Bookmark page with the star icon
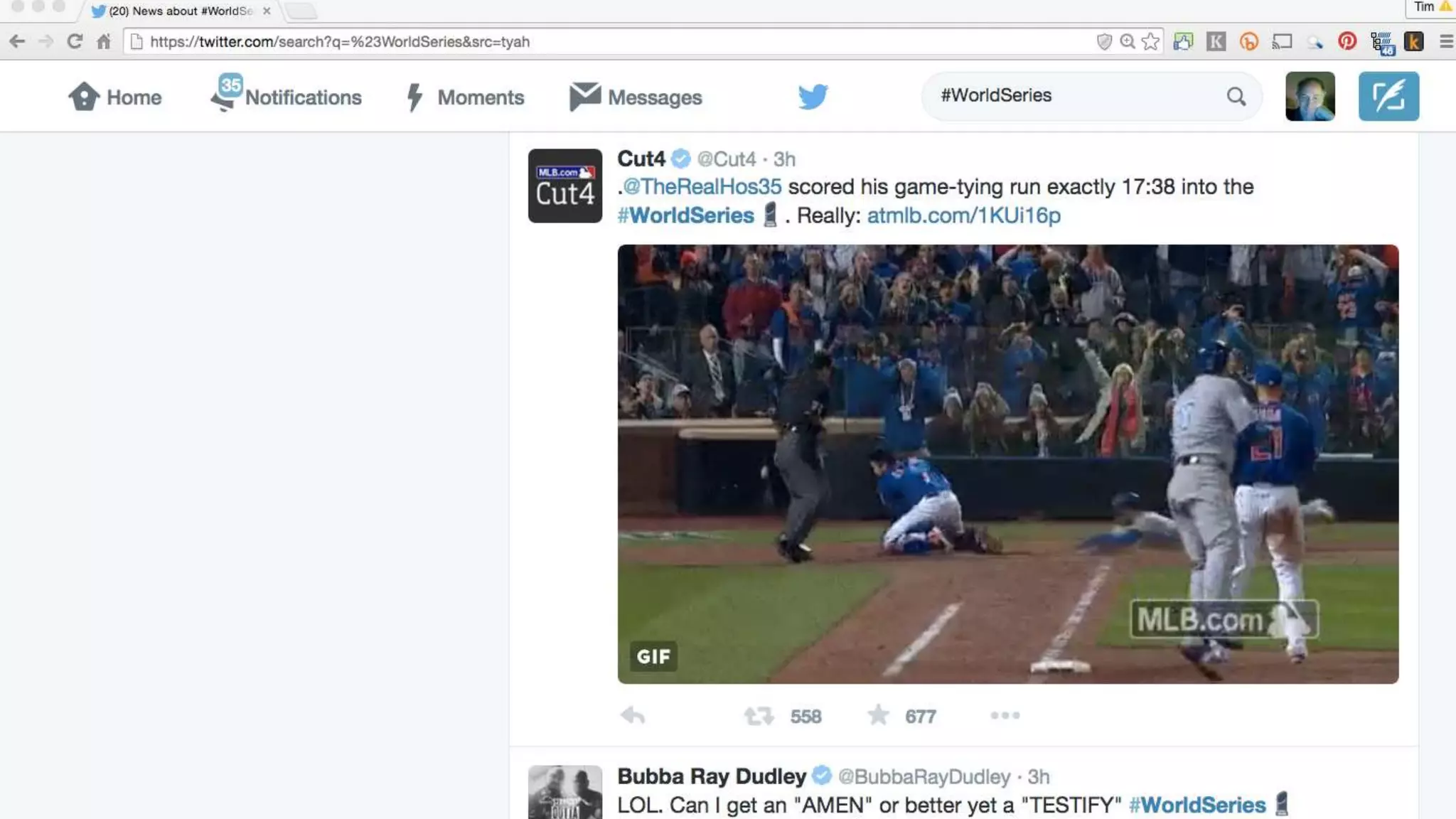The image size is (1456, 819). 1150,41
